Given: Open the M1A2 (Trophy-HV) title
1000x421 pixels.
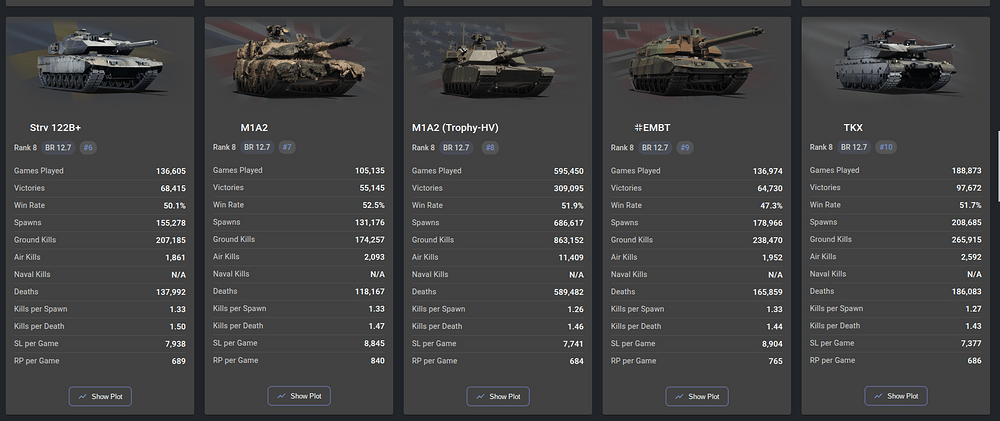Looking at the screenshot, I should (x=455, y=128).
